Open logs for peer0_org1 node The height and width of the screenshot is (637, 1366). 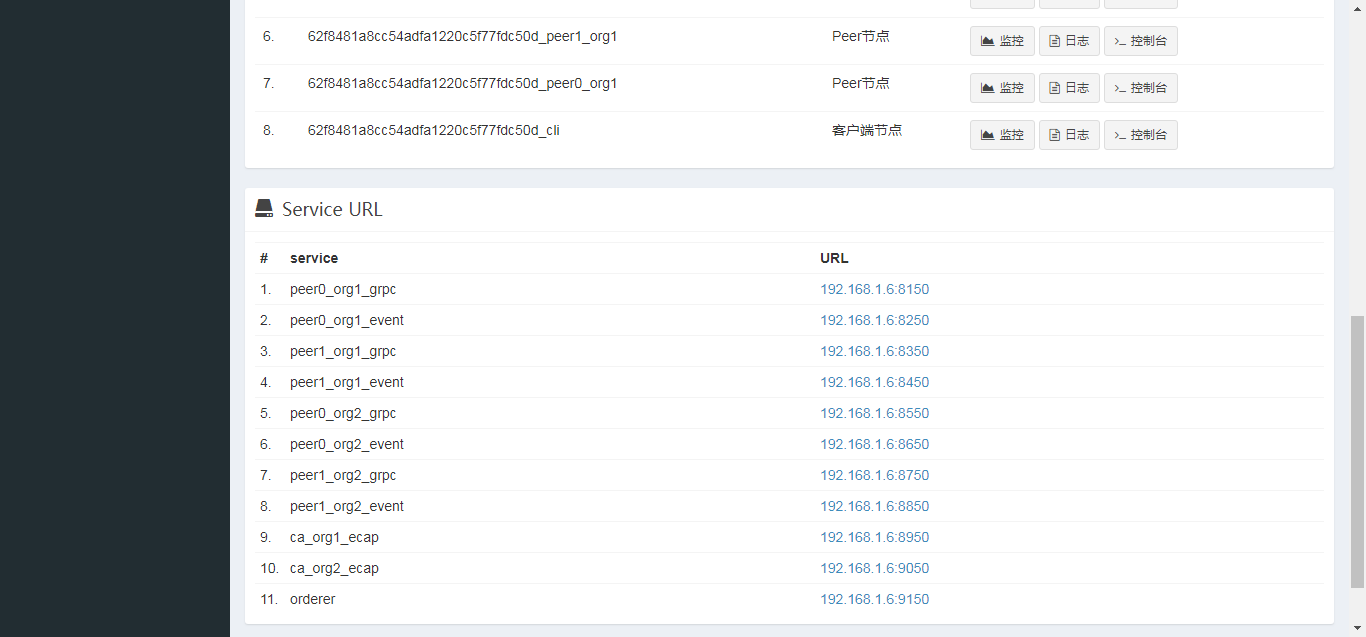point(1069,88)
